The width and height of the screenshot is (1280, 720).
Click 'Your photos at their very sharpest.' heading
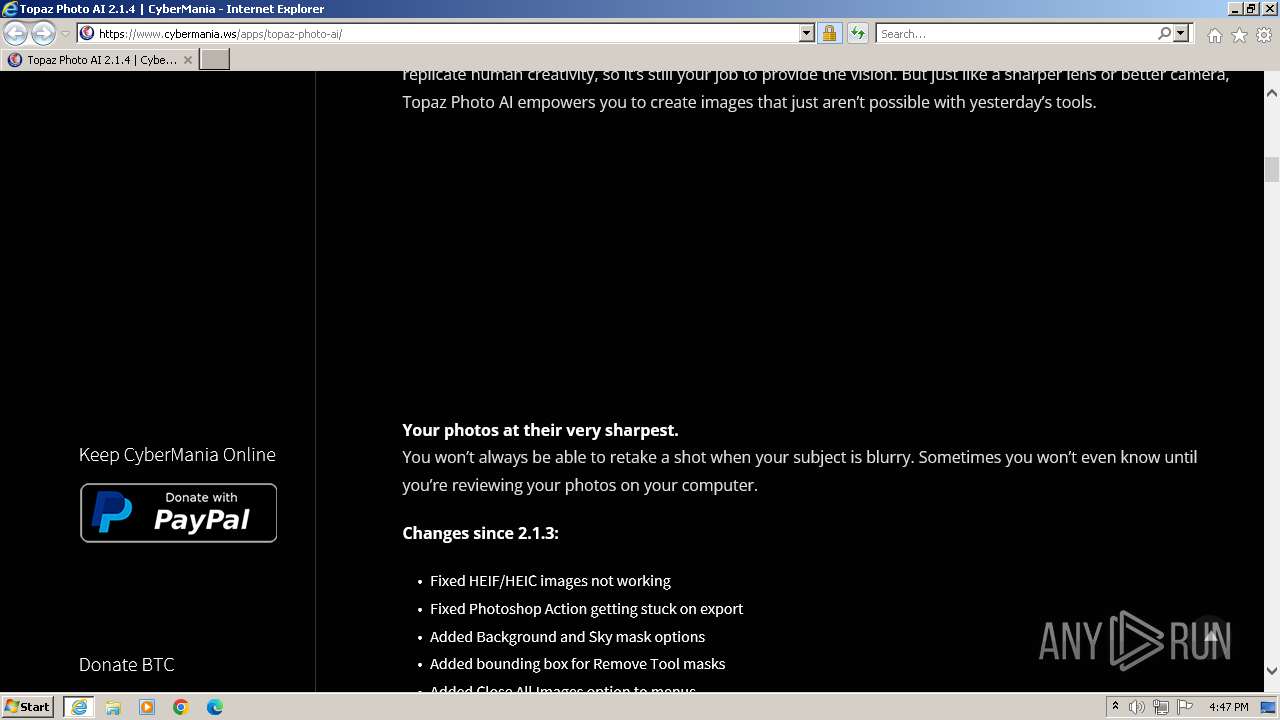540,430
